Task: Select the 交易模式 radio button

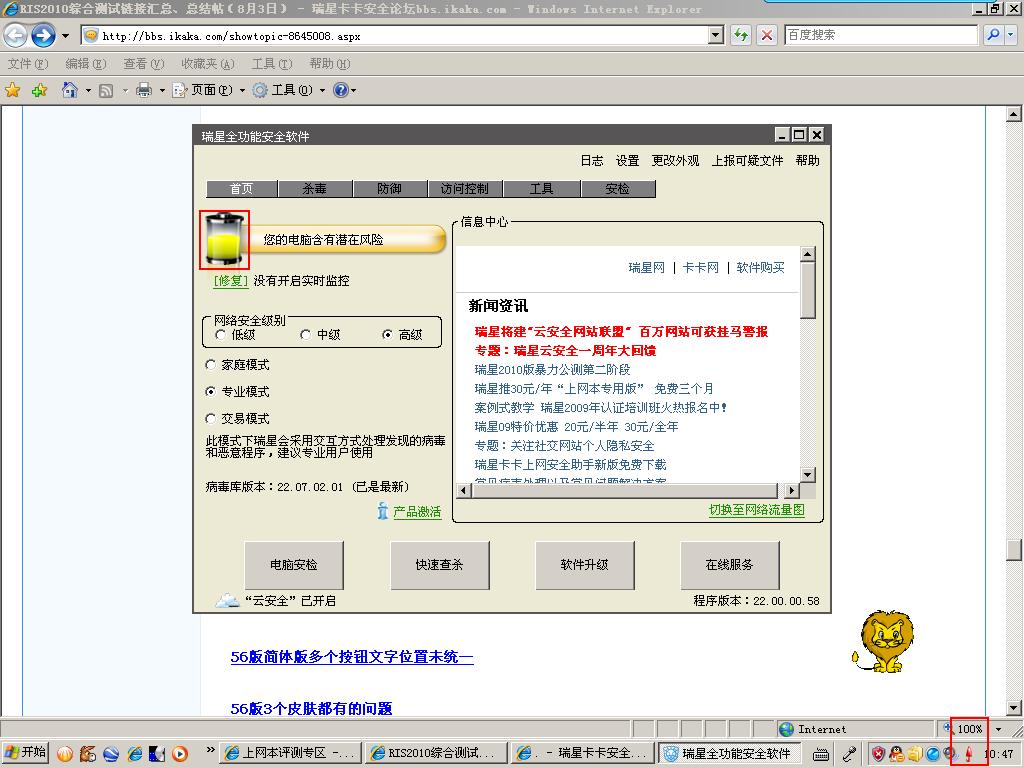Action: click(x=210, y=418)
